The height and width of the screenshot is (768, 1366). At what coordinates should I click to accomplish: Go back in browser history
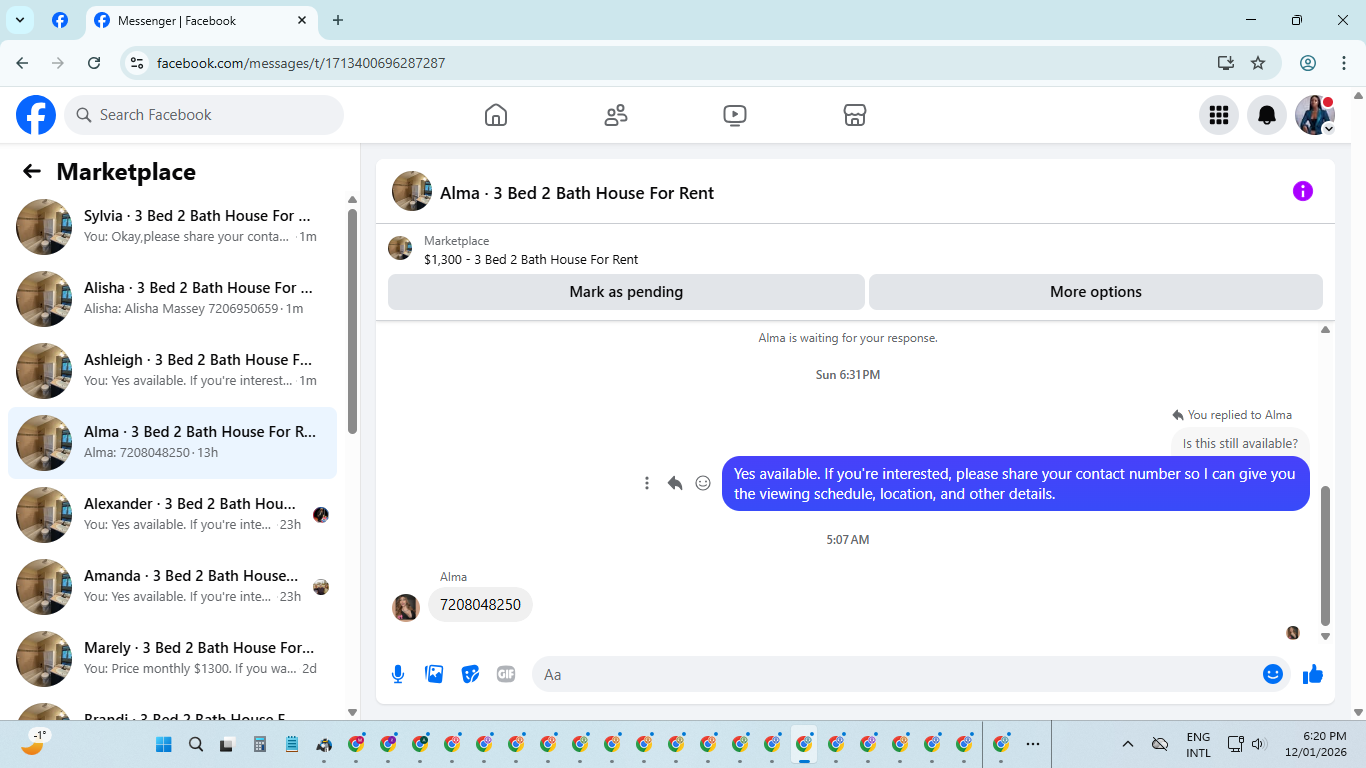point(22,63)
